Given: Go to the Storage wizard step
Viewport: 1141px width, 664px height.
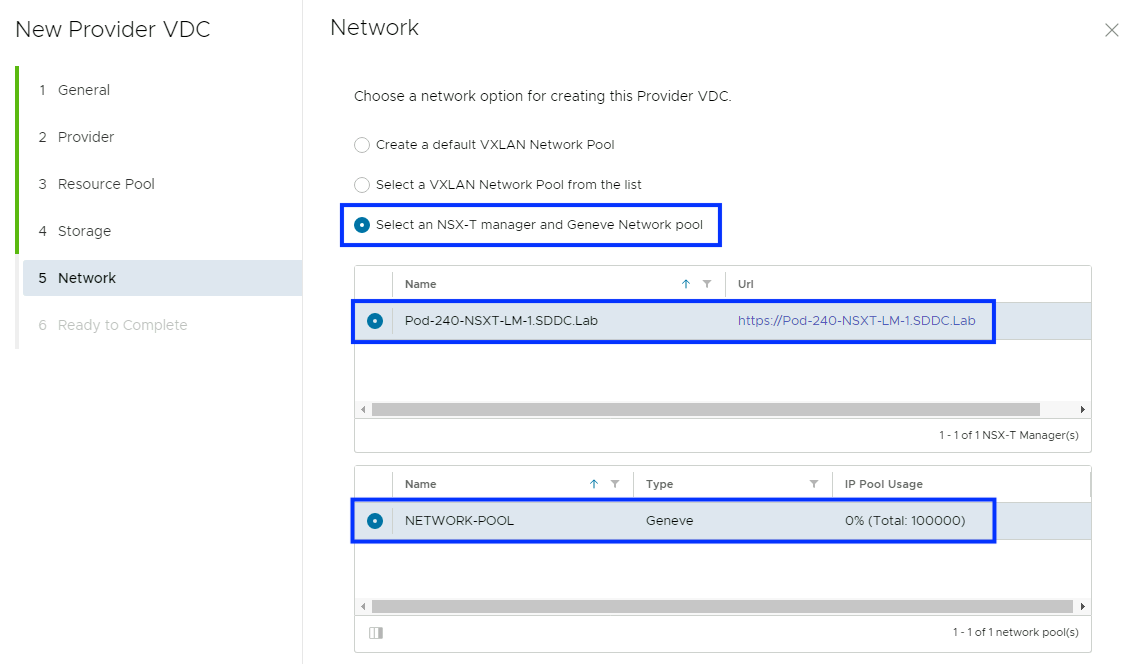Looking at the screenshot, I should 84,231.
